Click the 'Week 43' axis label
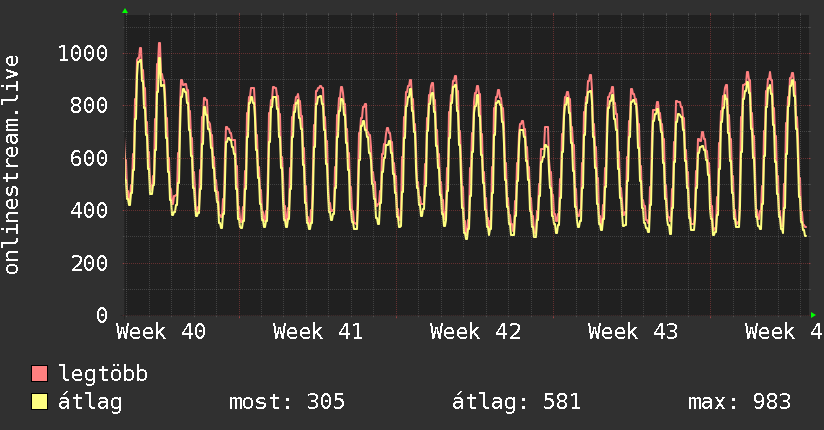Image resolution: width=824 pixels, height=430 pixels. [x=633, y=332]
